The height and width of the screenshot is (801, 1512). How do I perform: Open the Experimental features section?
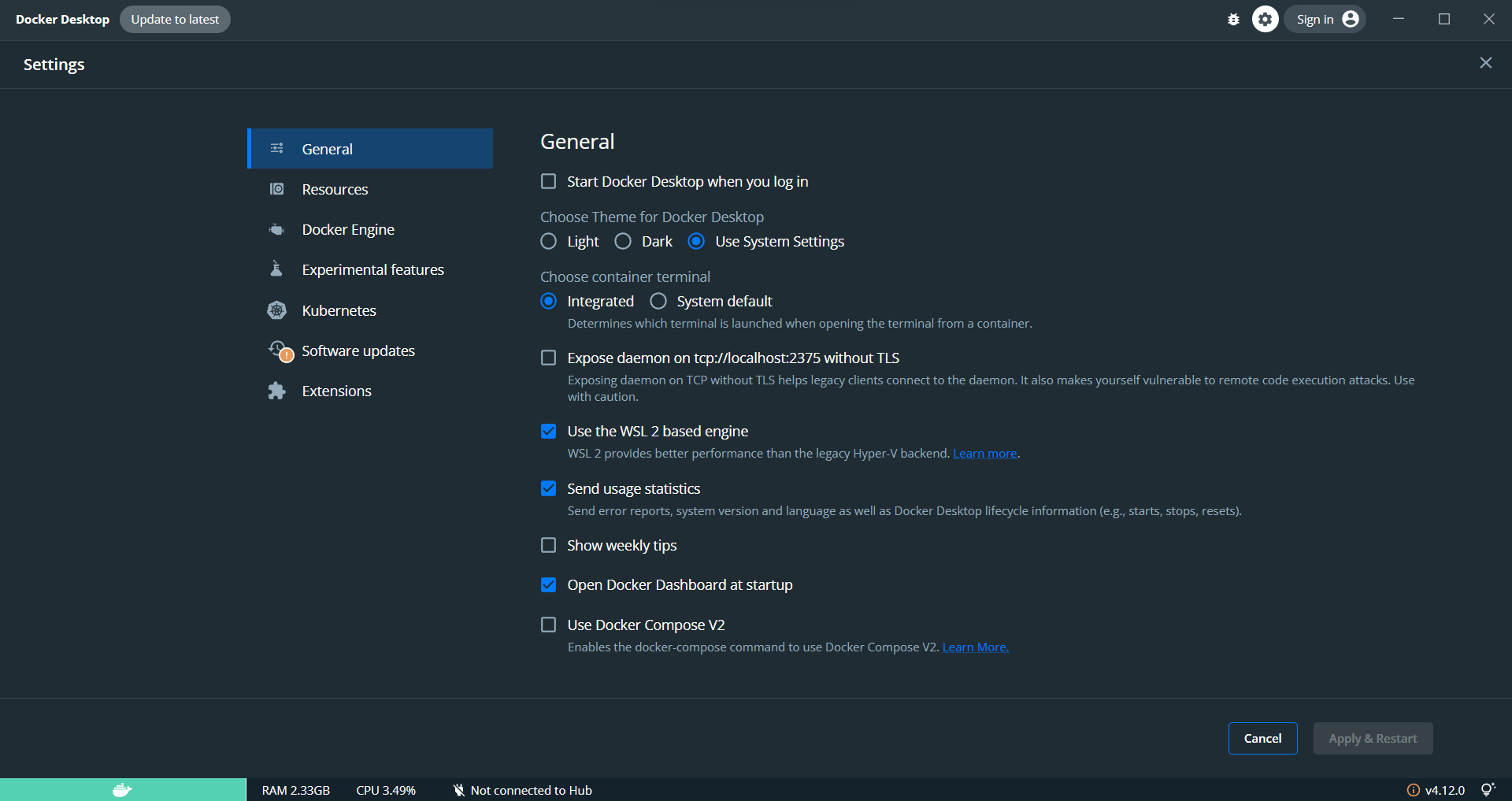(x=370, y=269)
